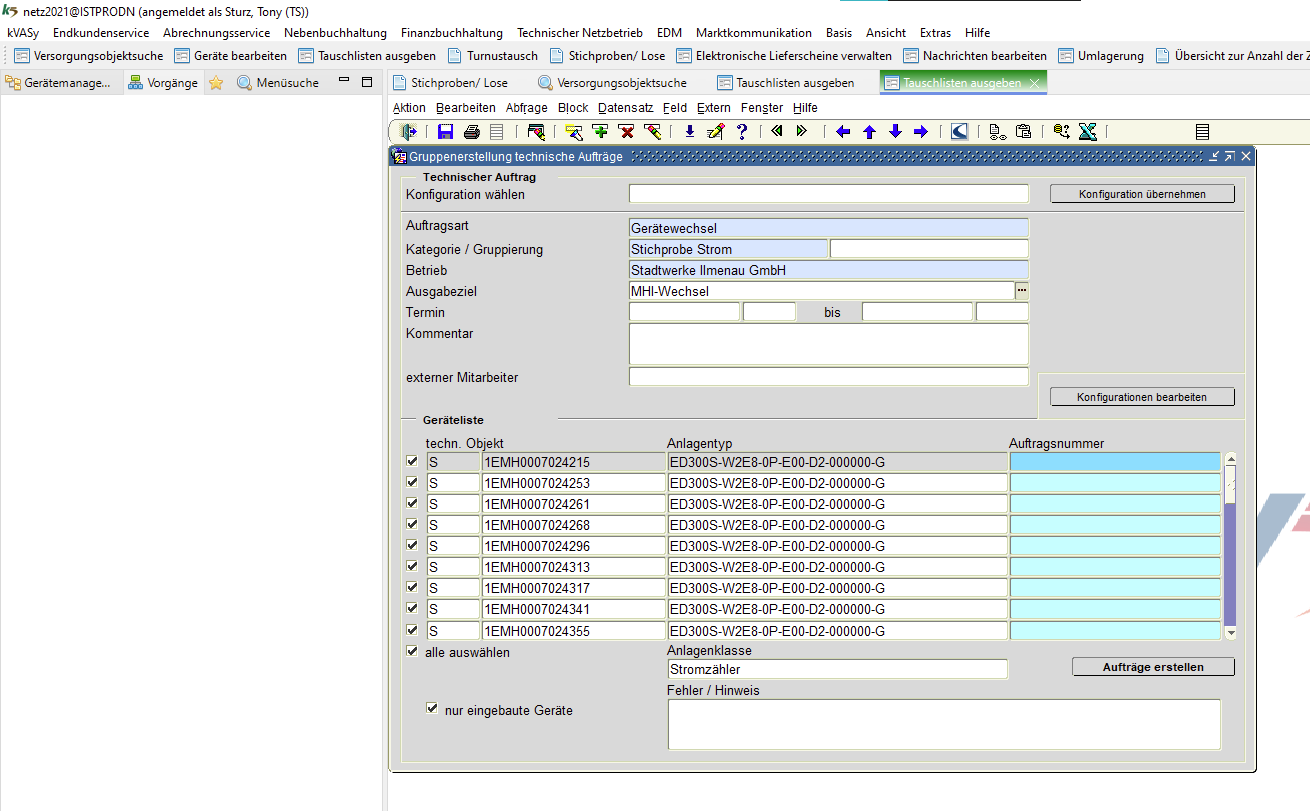Viewport: 1310px width, 811px height.
Task: Open help with the question mark icon
Action: pyautogui.click(x=741, y=131)
